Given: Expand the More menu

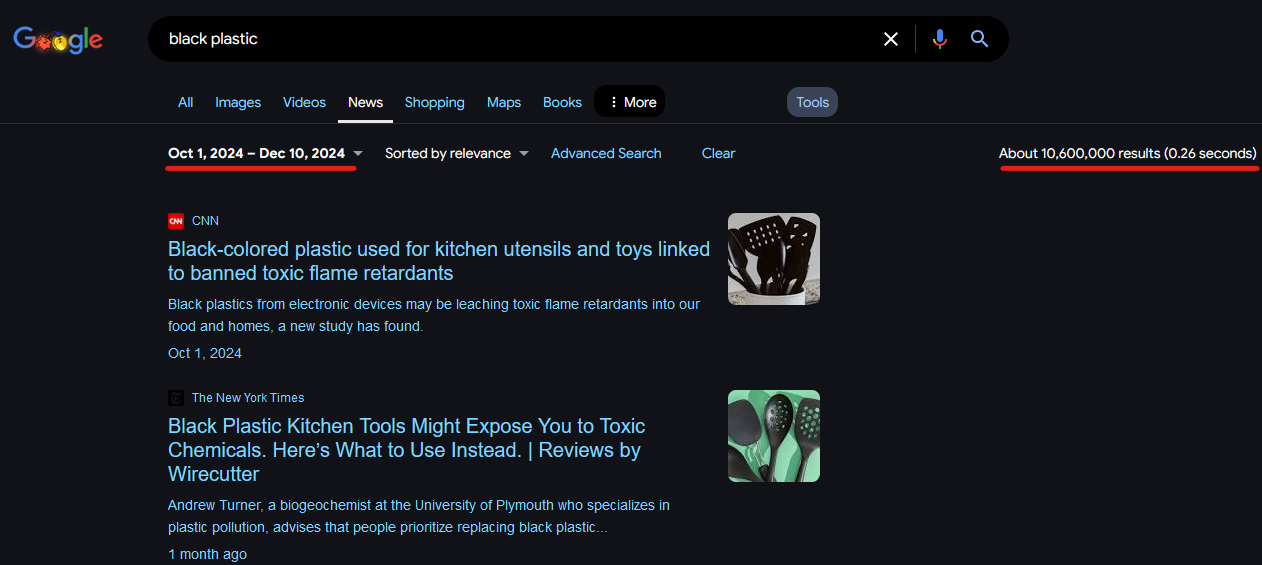Looking at the screenshot, I should [630, 102].
